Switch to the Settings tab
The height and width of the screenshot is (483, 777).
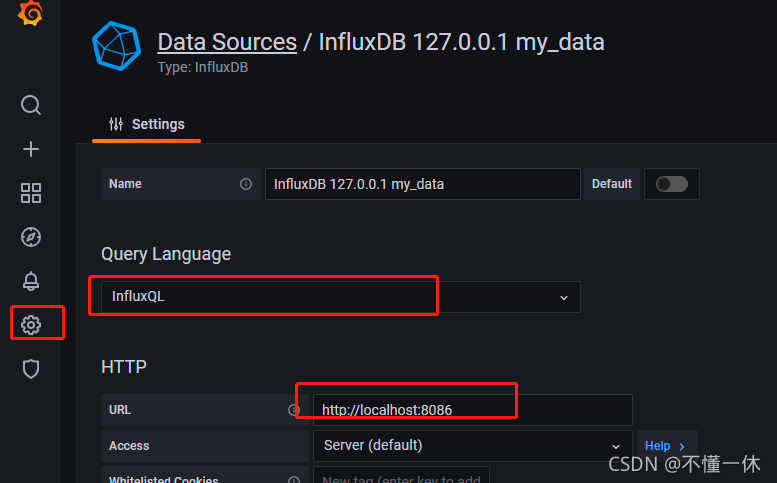click(x=147, y=124)
